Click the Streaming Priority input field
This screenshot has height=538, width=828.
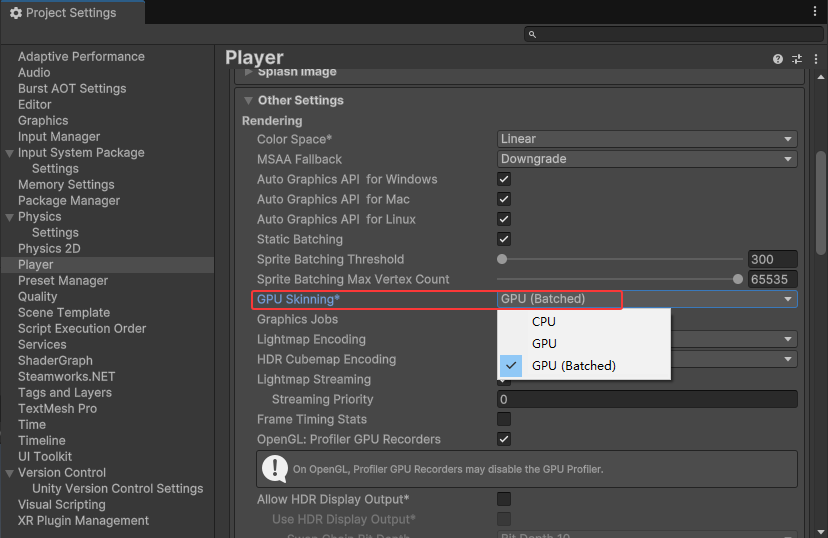tap(647, 399)
